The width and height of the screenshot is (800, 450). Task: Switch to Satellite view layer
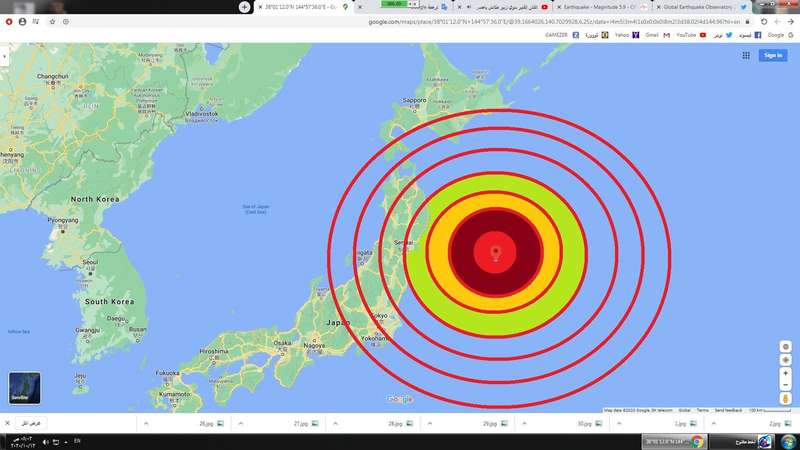coord(25,387)
